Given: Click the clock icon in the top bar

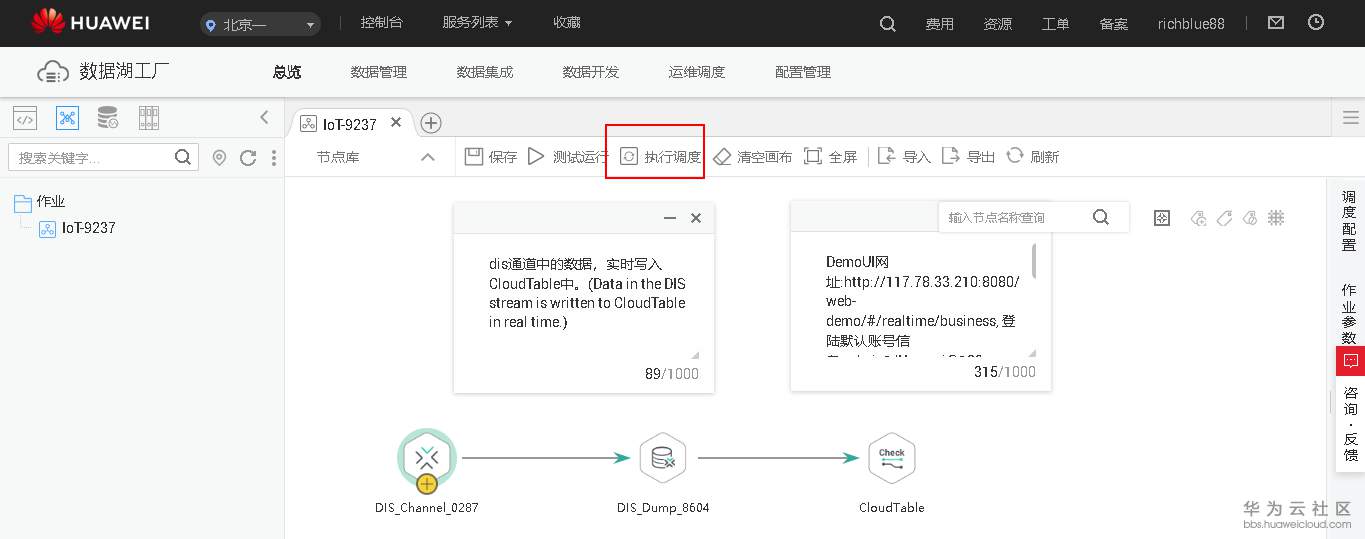Looking at the screenshot, I should [x=1316, y=22].
